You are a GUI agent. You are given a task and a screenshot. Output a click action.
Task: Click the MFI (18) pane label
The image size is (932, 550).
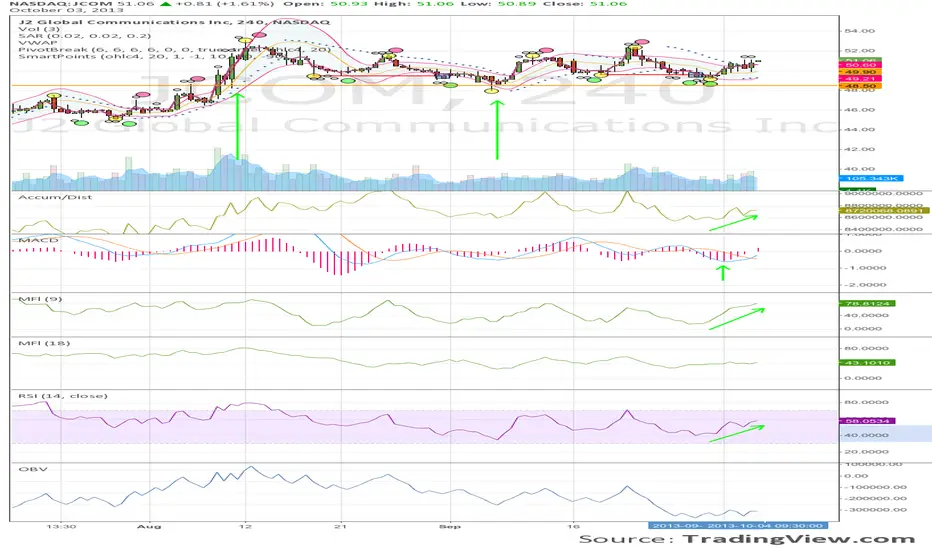pos(44,344)
